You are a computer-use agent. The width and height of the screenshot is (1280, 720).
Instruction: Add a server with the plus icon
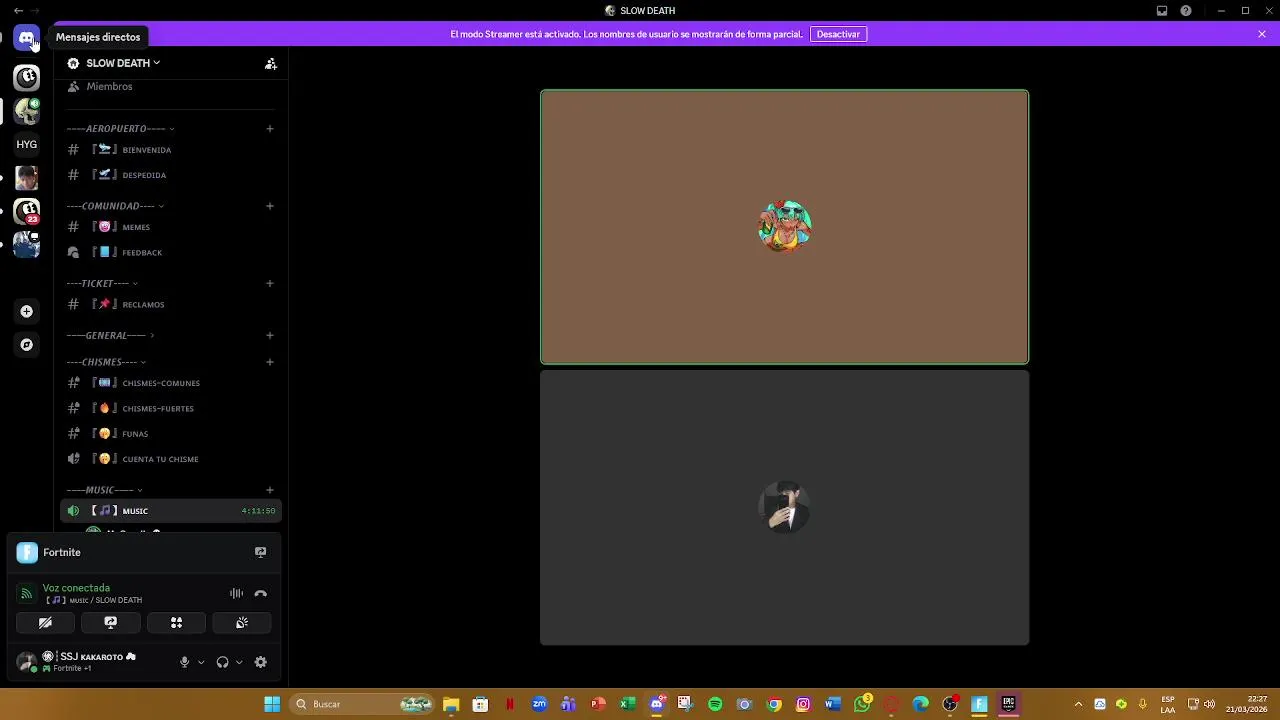click(27, 311)
